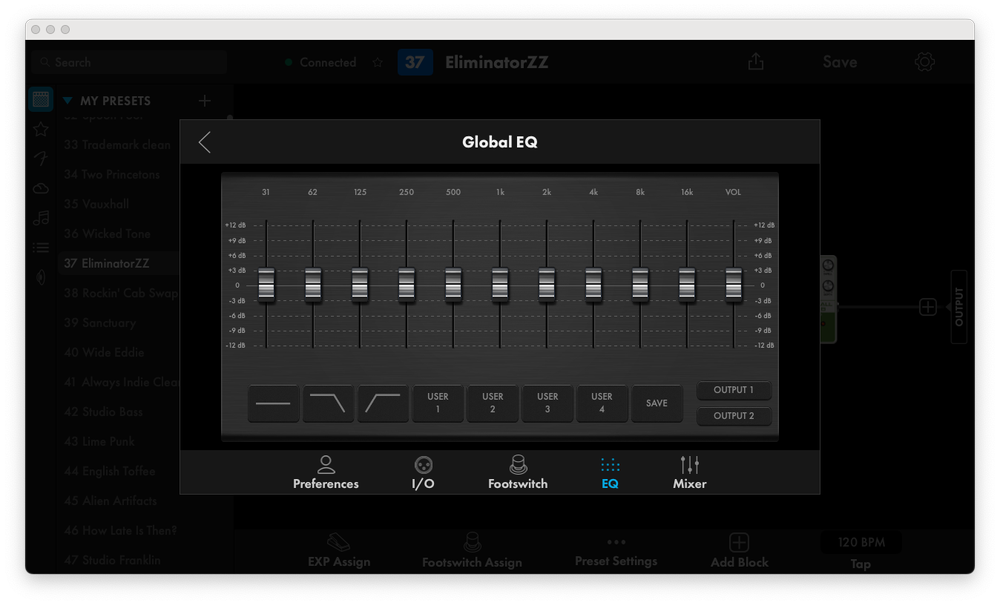The image size is (1000, 605).
Task: Open Preset Settings options
Action: tap(615, 552)
